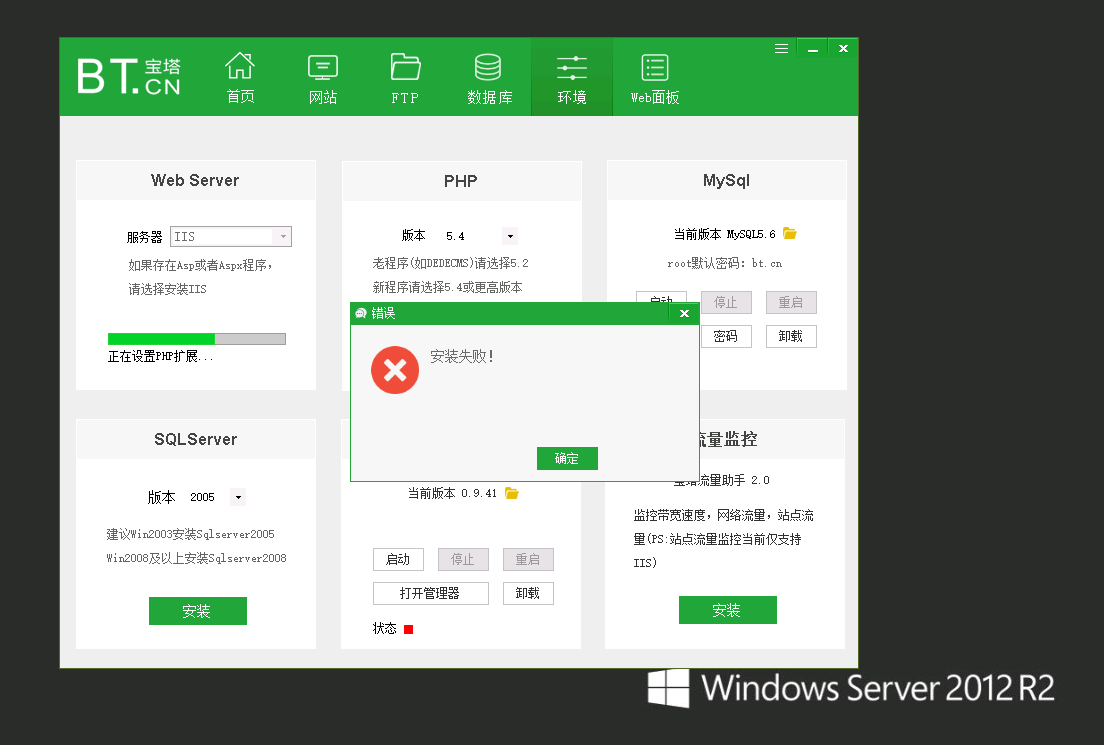This screenshot has width=1104, height=745.
Task: Open the 首页 home icon tab
Action: 240,77
